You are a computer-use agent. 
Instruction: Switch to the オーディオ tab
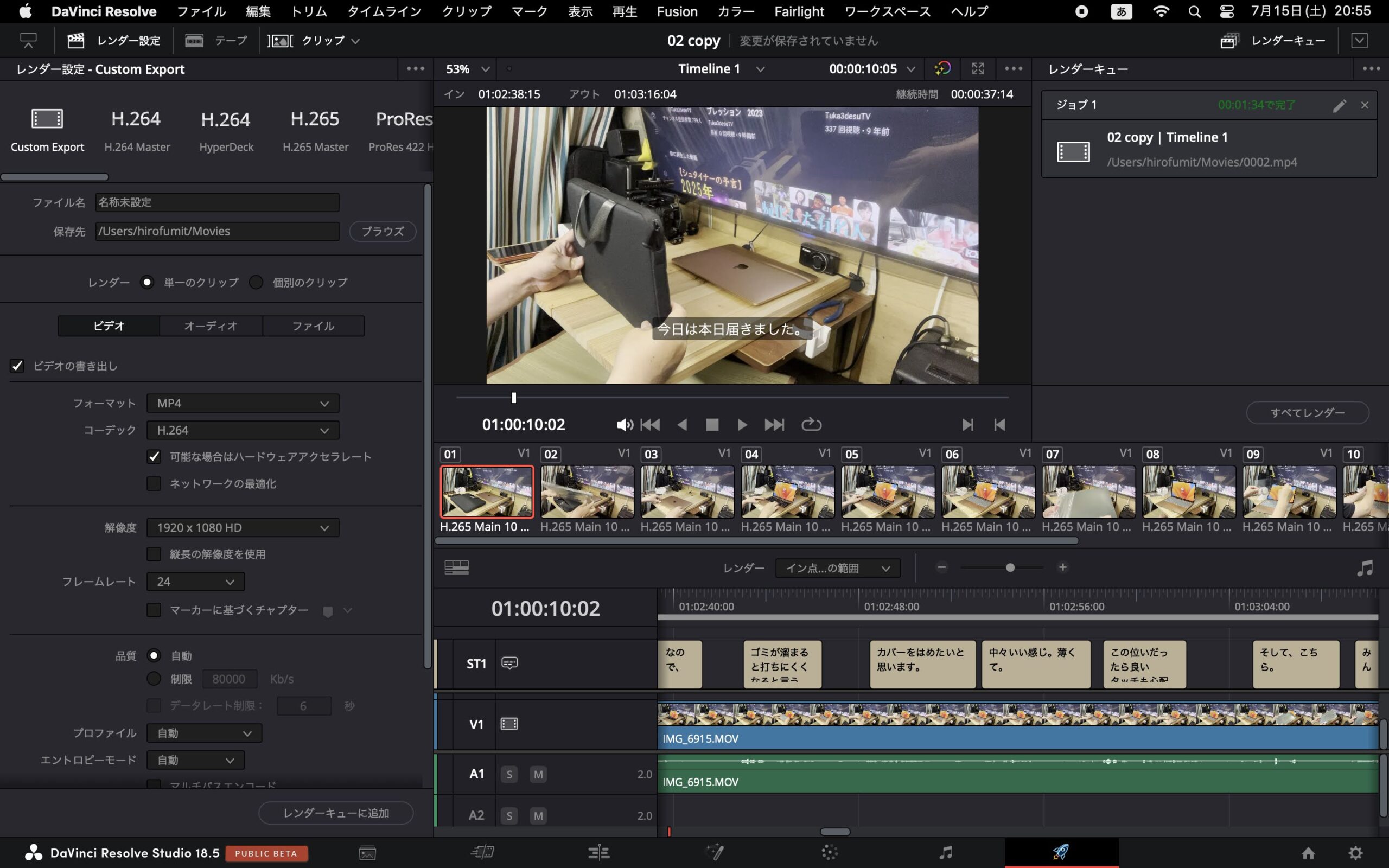(211, 326)
